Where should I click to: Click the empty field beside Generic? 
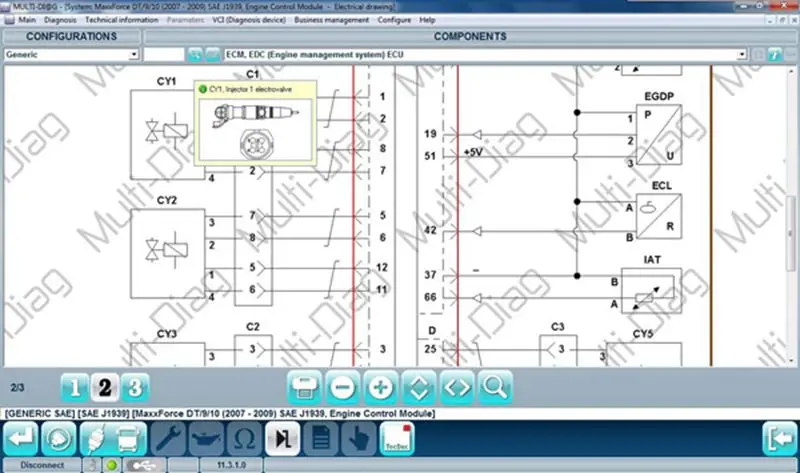(x=164, y=54)
